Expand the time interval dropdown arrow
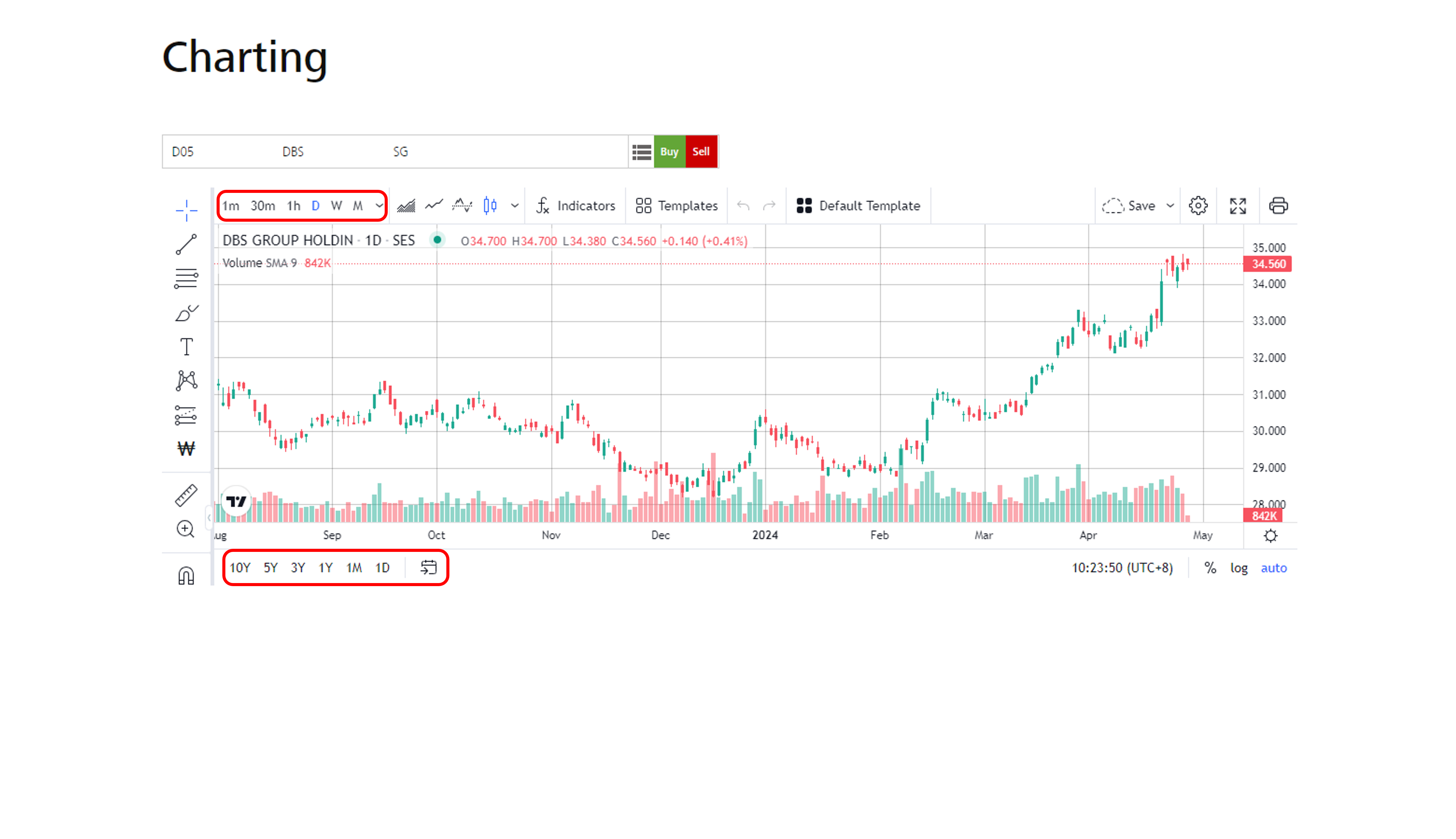1456x839 pixels. [379, 206]
